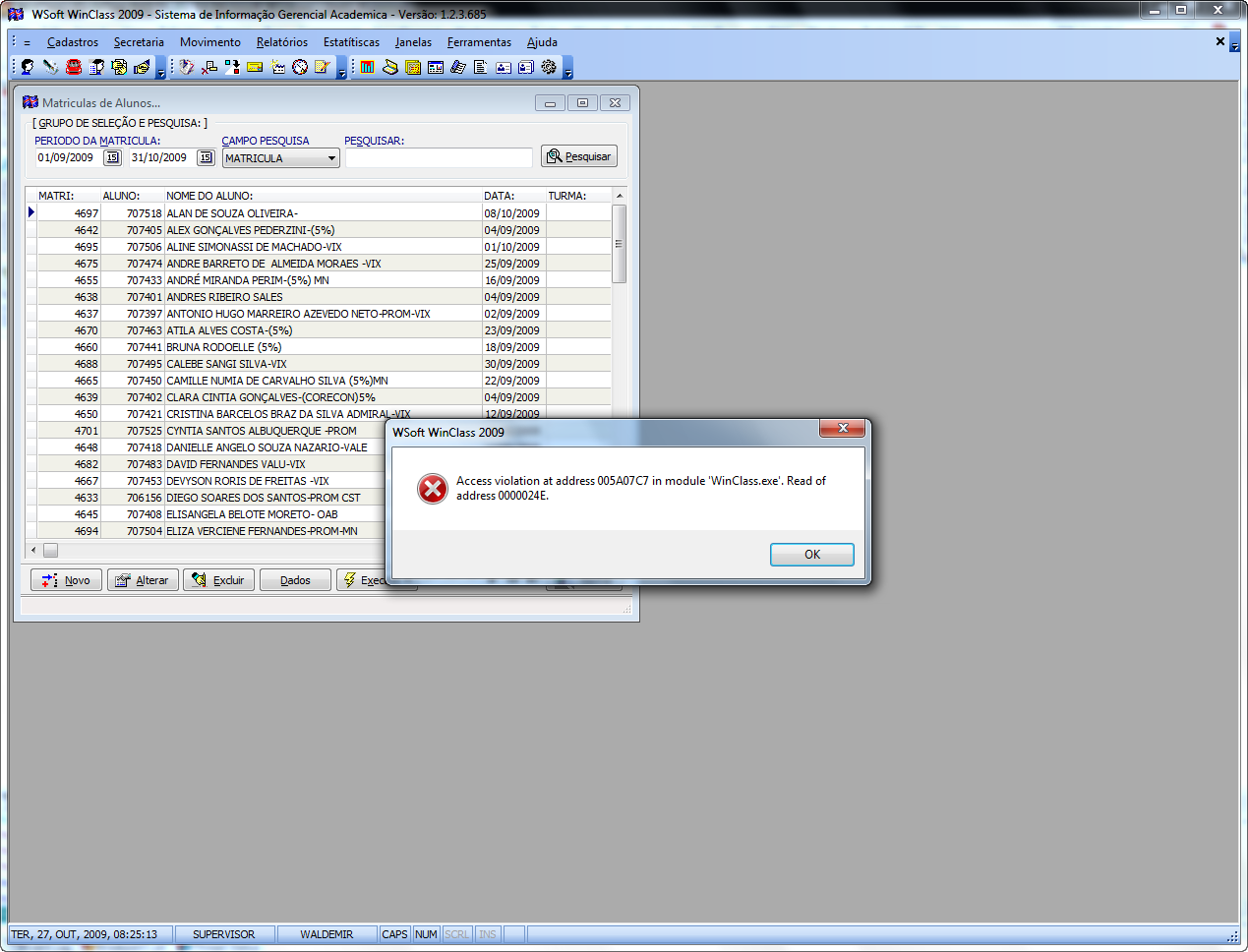Click OK on the access violation dialog

point(811,555)
